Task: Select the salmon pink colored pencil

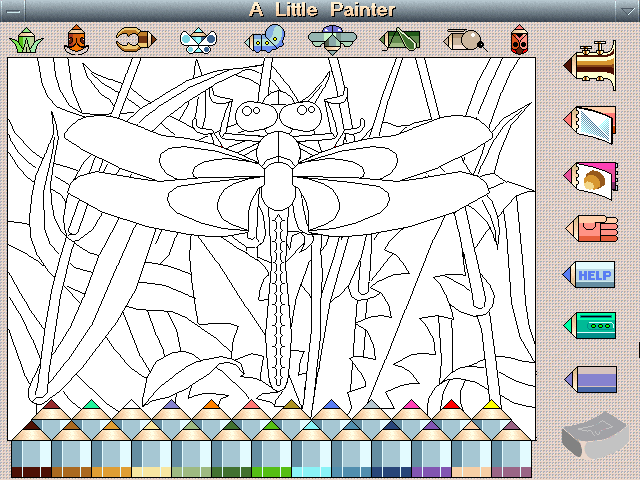Action: [x=251, y=410]
